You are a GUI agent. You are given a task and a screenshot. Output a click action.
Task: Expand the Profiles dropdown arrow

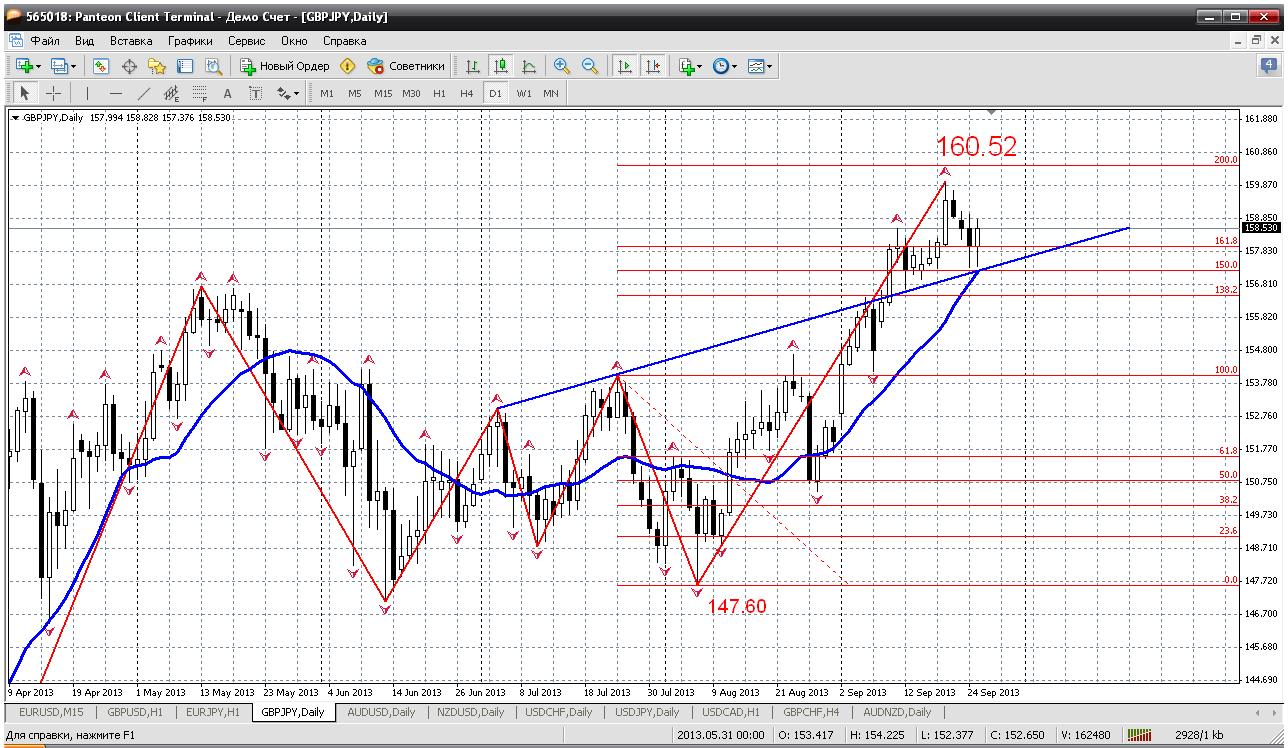pyautogui.click(x=73, y=66)
